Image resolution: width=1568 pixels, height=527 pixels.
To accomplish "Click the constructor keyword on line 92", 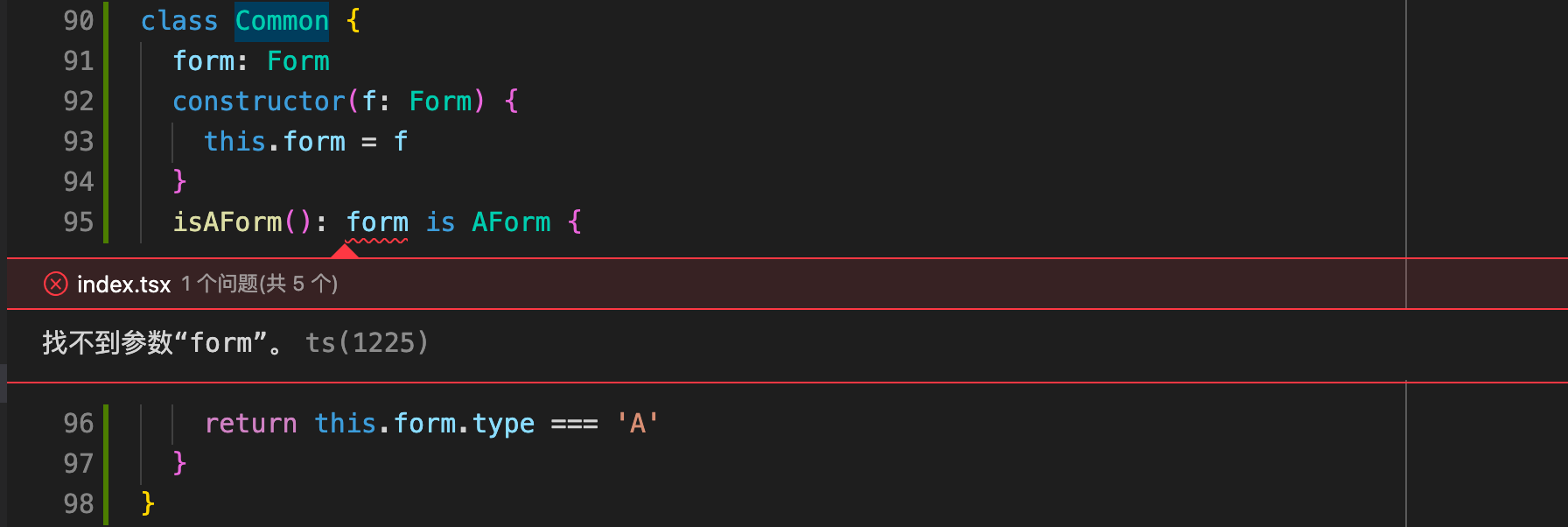I will click(x=259, y=102).
